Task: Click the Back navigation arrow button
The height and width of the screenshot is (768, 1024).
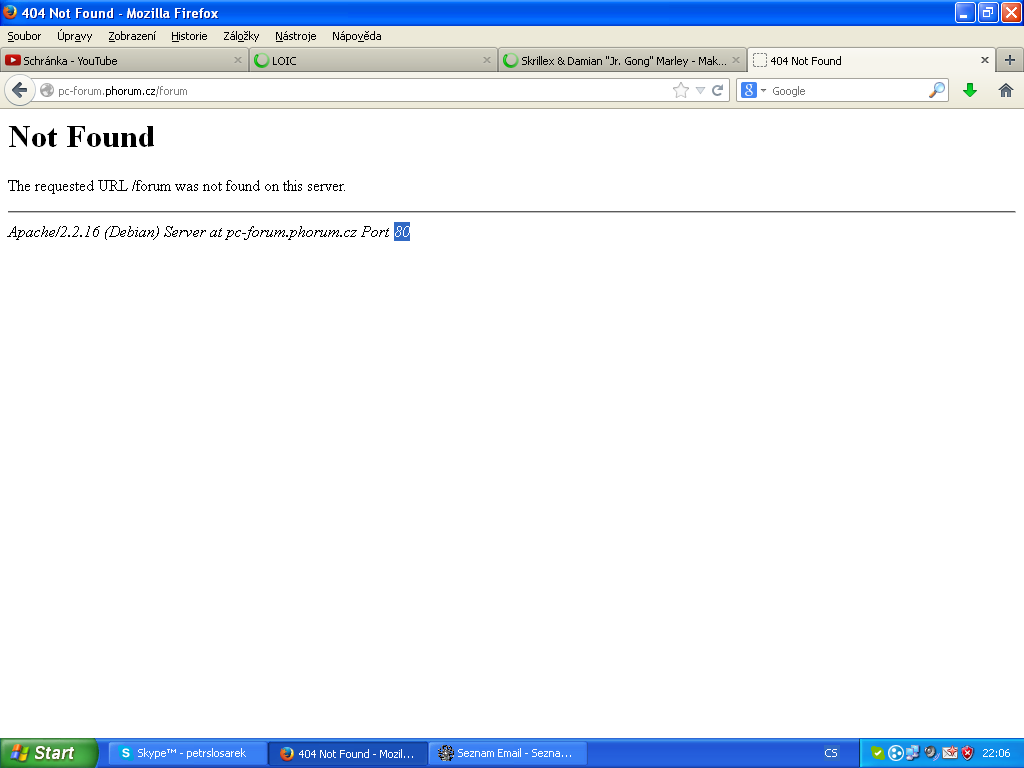Action: tap(19, 90)
